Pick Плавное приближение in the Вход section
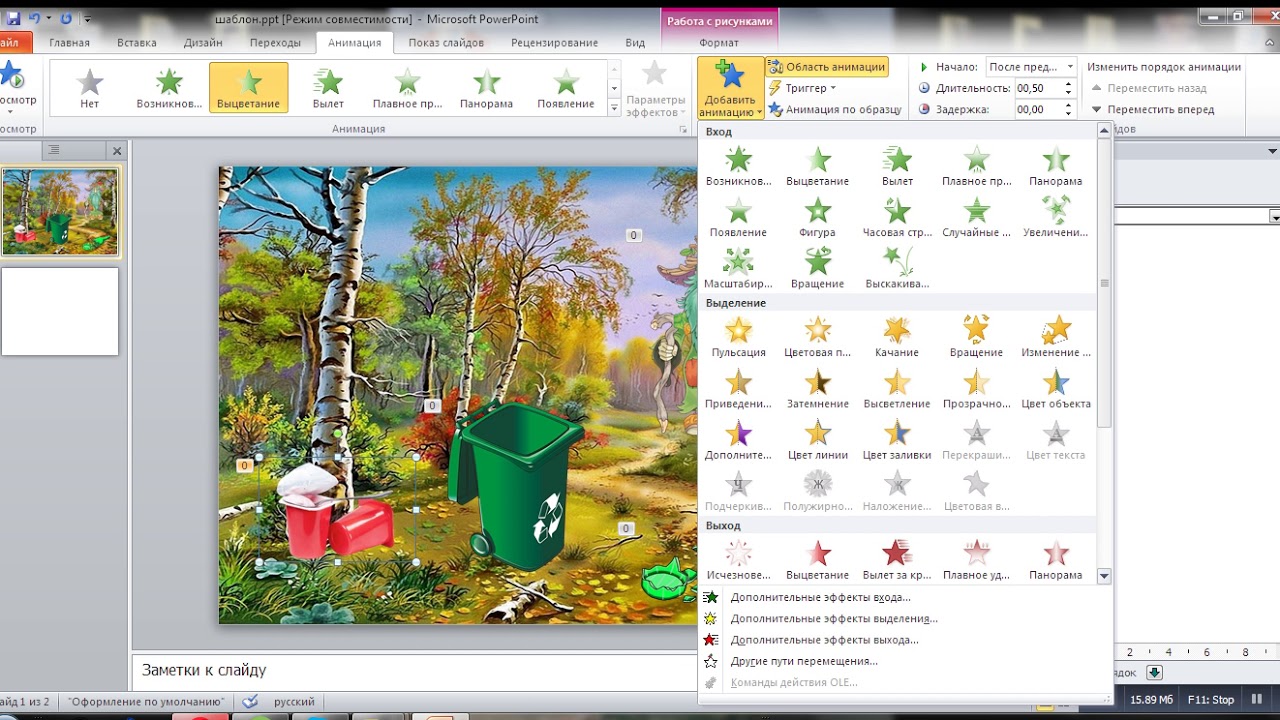Viewport: 1280px width, 720px height. 976,166
